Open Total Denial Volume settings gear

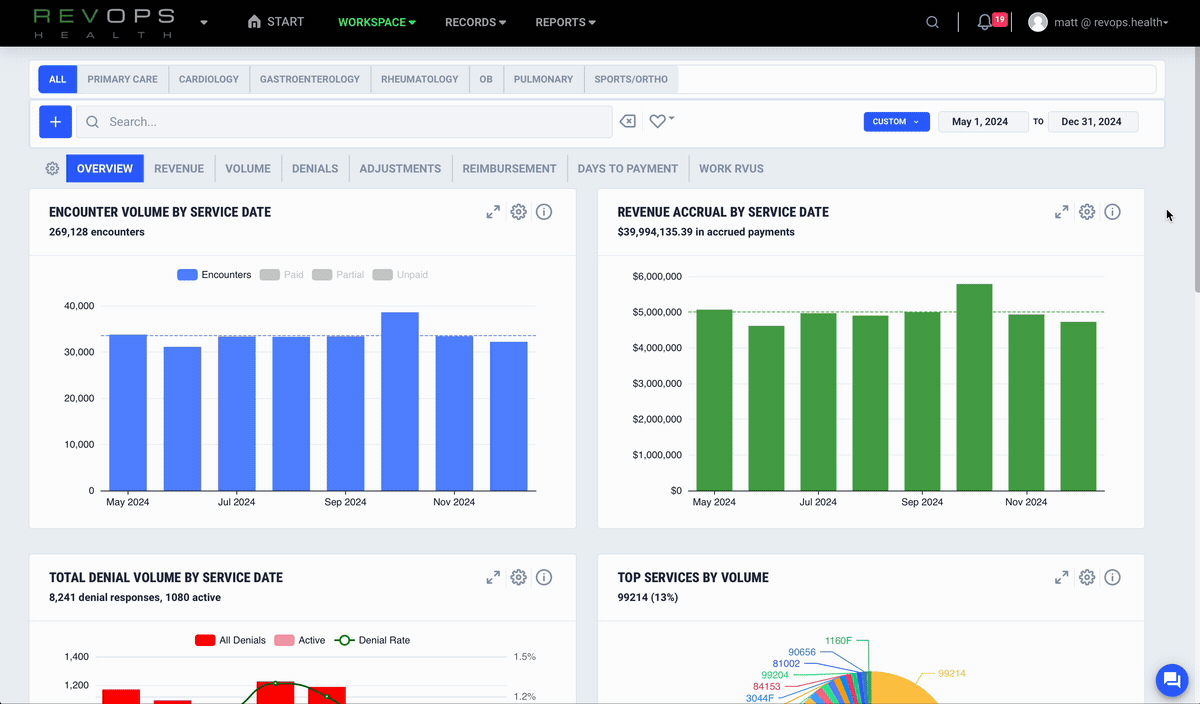coord(518,577)
